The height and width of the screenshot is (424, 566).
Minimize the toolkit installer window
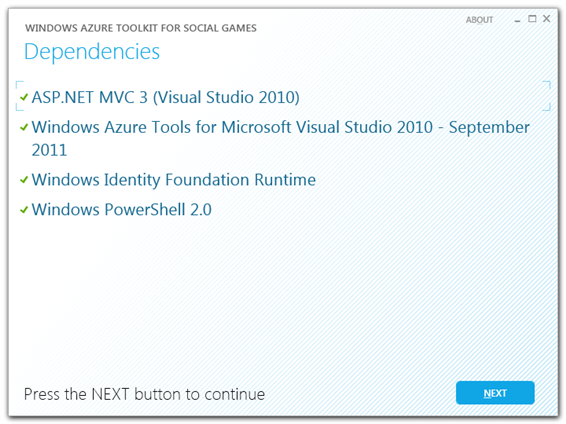pos(517,20)
